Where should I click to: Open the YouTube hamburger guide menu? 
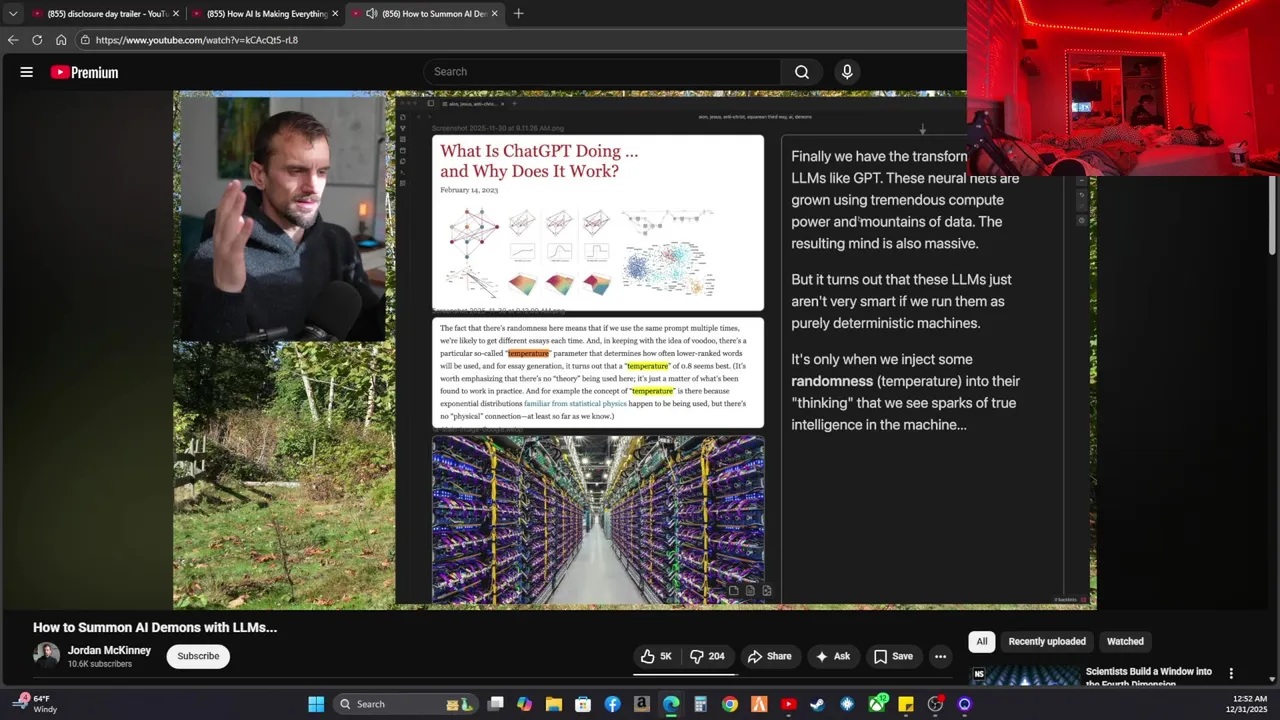pyautogui.click(x=27, y=72)
